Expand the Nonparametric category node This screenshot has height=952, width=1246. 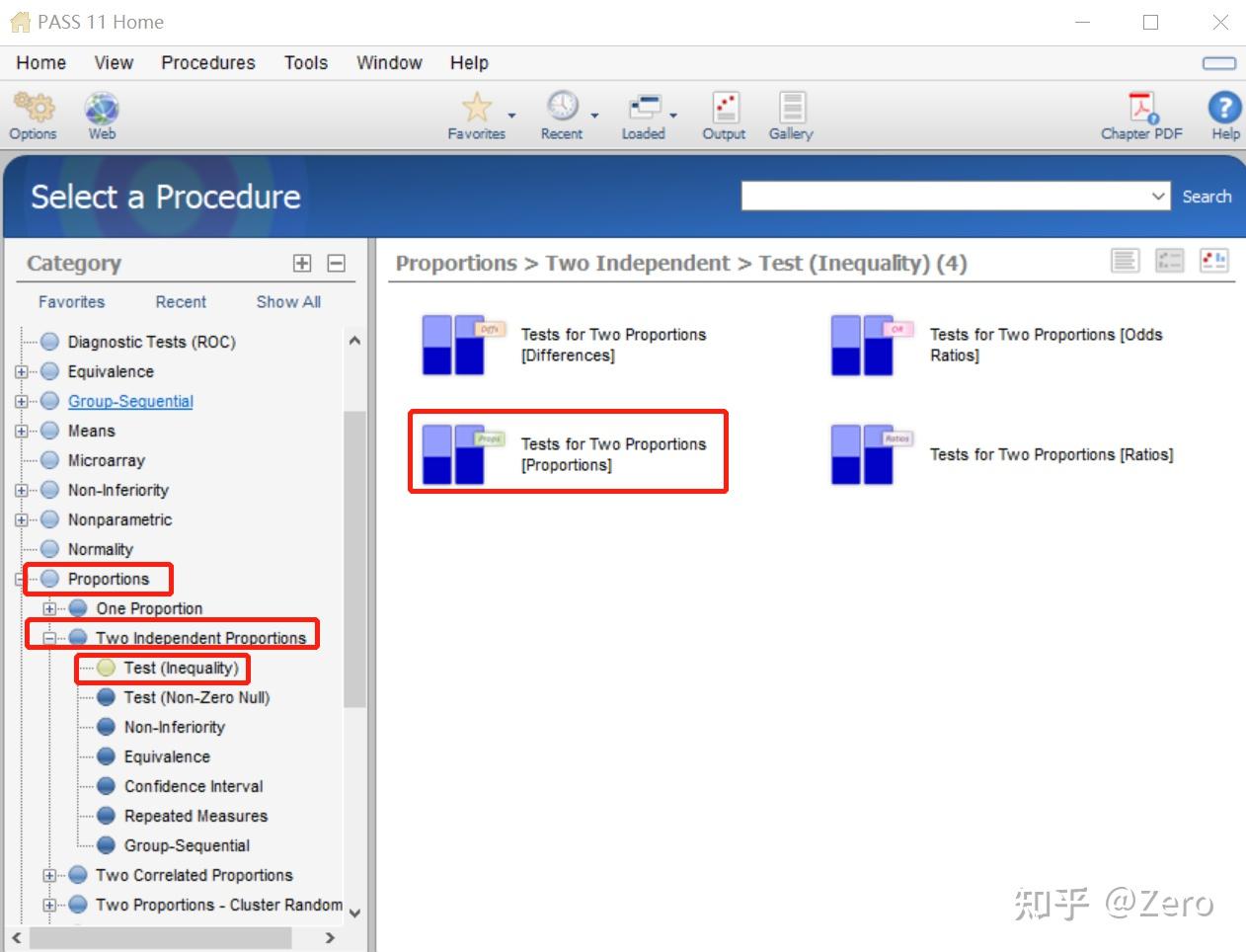[x=21, y=520]
